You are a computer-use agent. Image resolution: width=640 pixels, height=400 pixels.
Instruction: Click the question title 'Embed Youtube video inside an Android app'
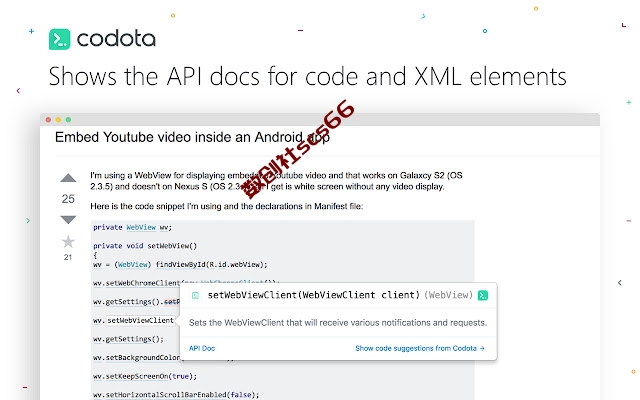pos(192,137)
